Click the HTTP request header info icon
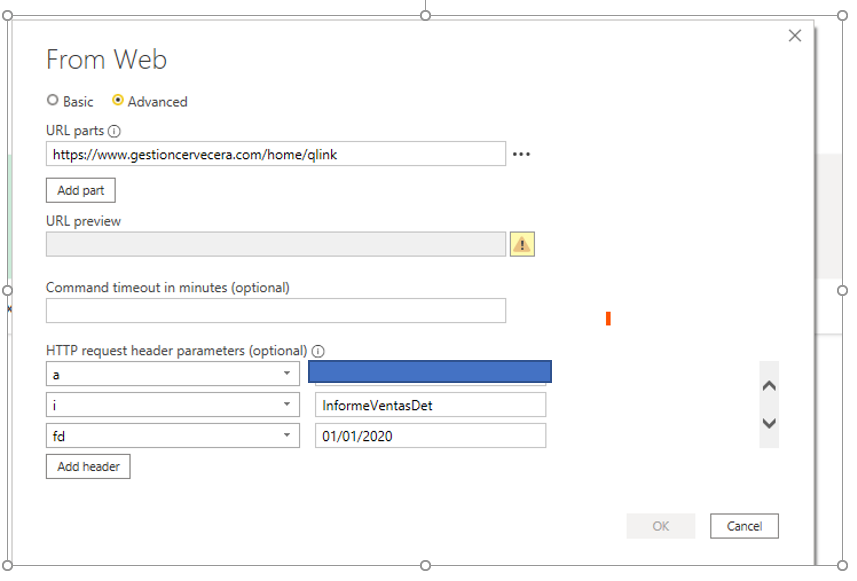This screenshot has width=857, height=581. [x=318, y=351]
